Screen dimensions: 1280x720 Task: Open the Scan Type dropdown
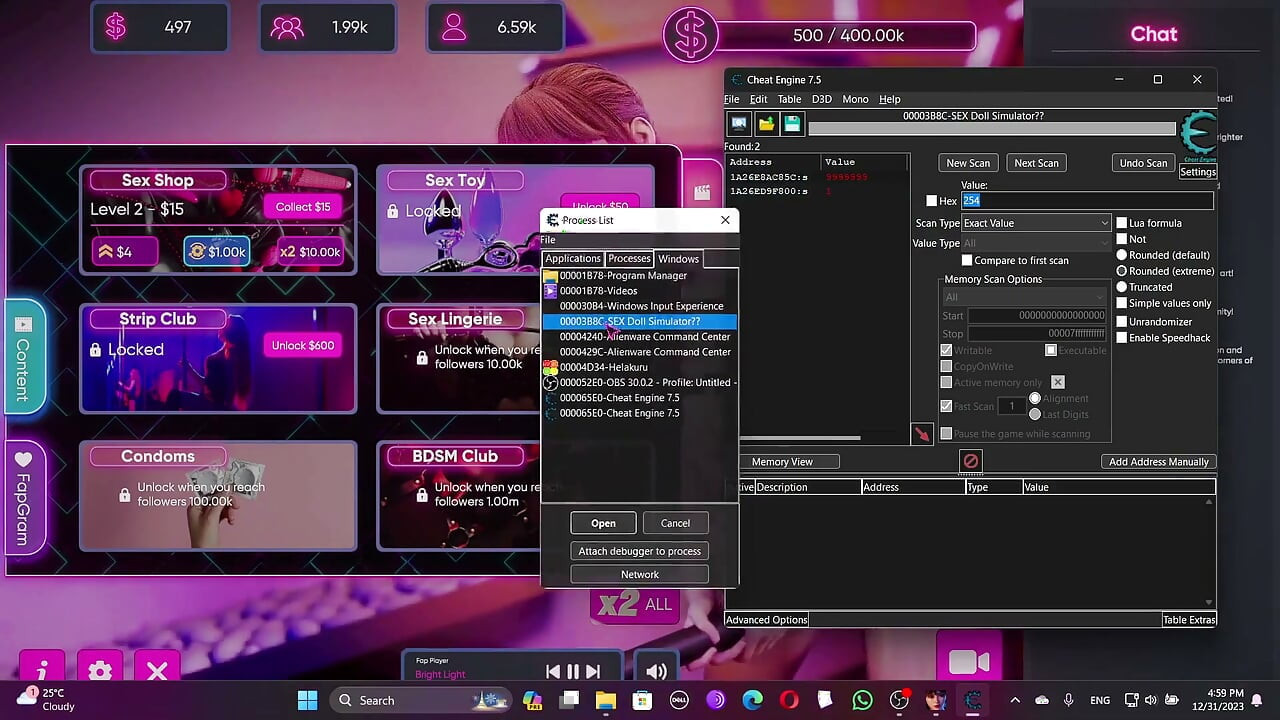[1036, 223]
